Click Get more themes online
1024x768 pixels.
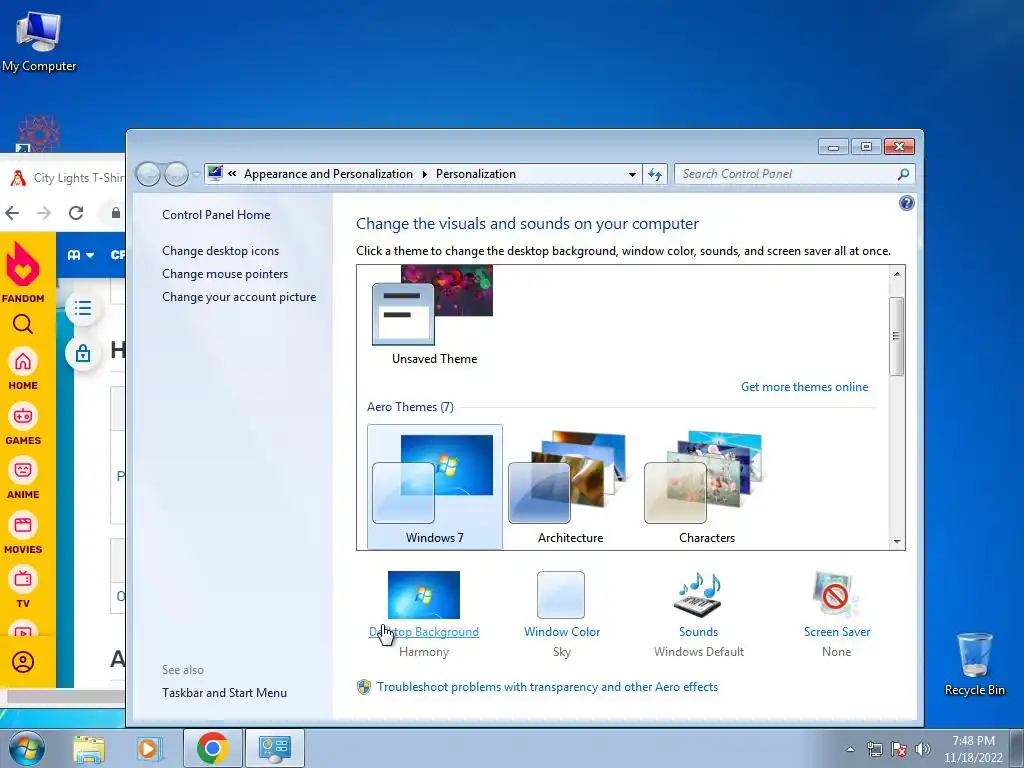click(x=805, y=387)
